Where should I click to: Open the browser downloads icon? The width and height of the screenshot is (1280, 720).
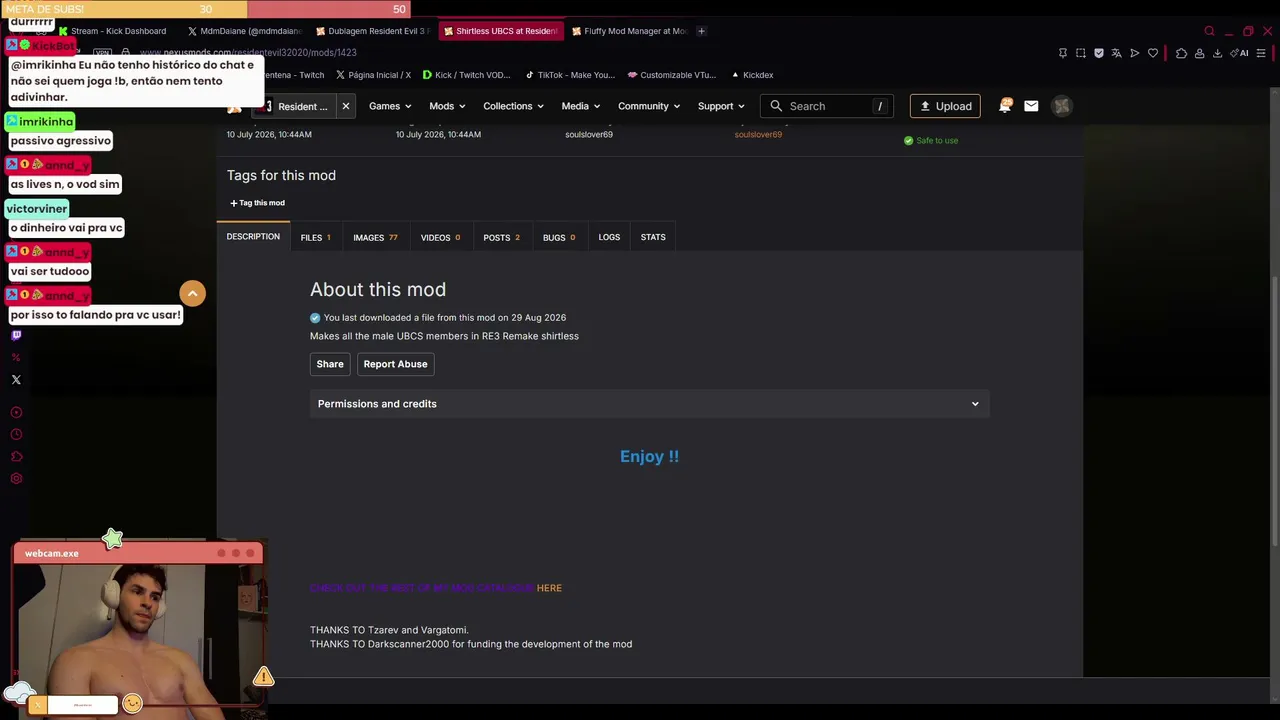pos(1217,53)
